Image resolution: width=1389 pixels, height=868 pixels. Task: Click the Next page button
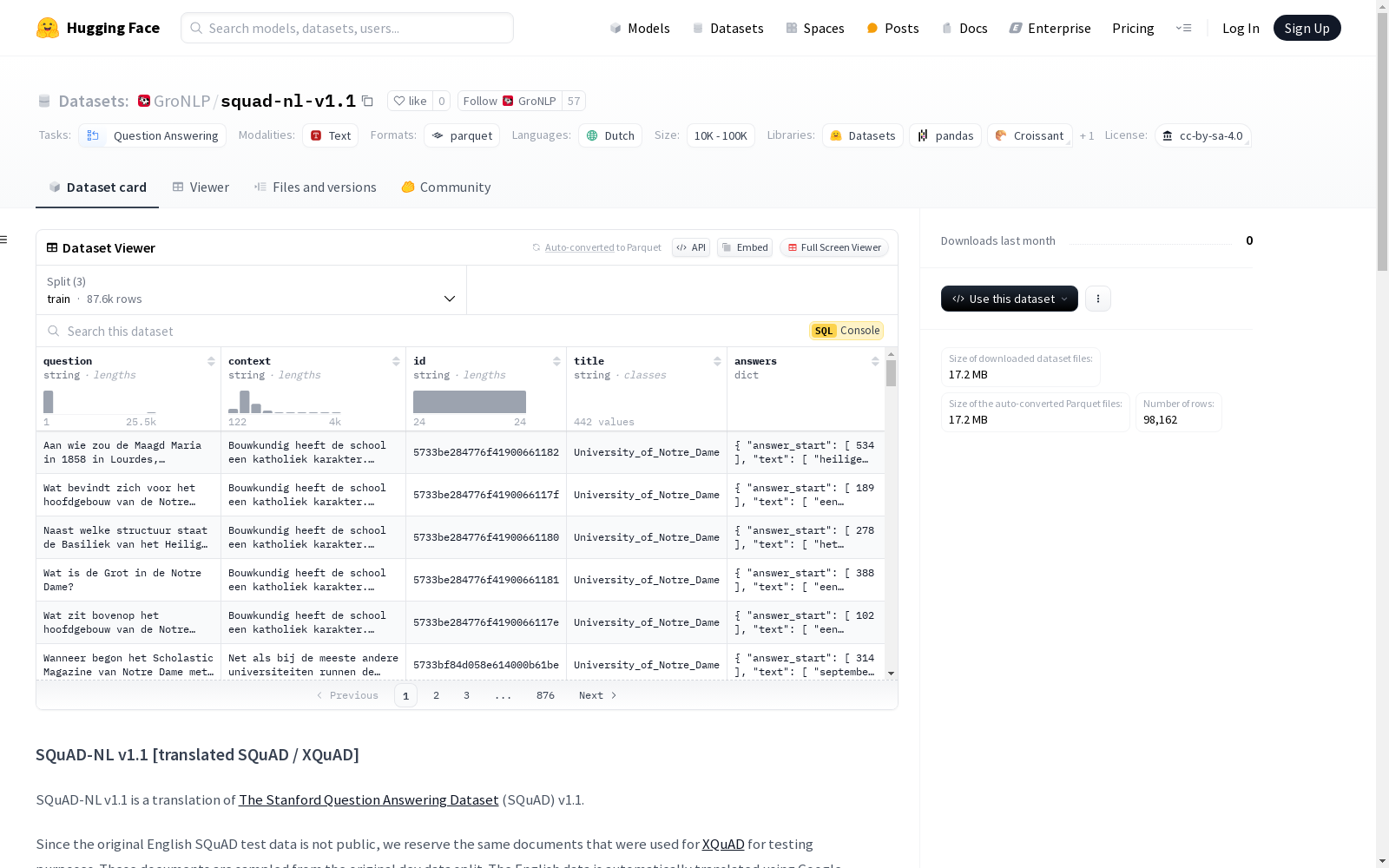597,695
